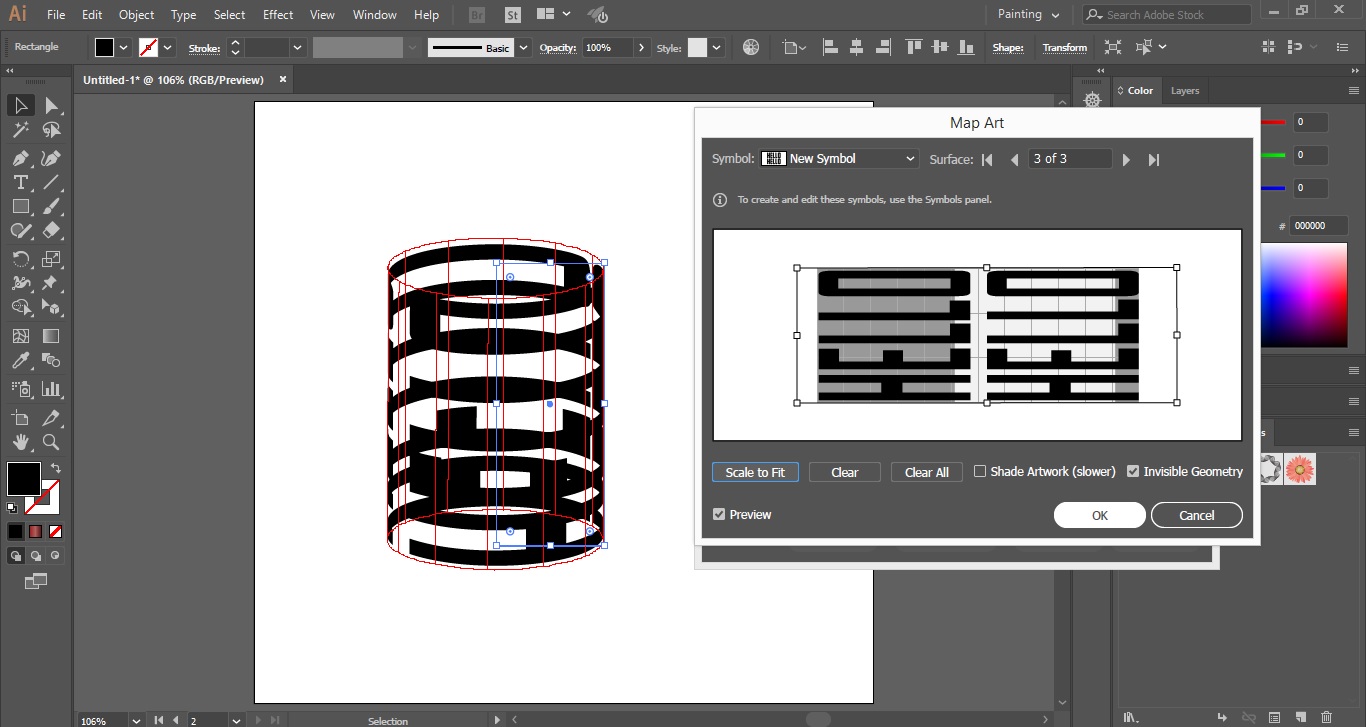Click the Horizontal Align Center icon
Viewport: 1366px width, 727px height.
[x=857, y=46]
